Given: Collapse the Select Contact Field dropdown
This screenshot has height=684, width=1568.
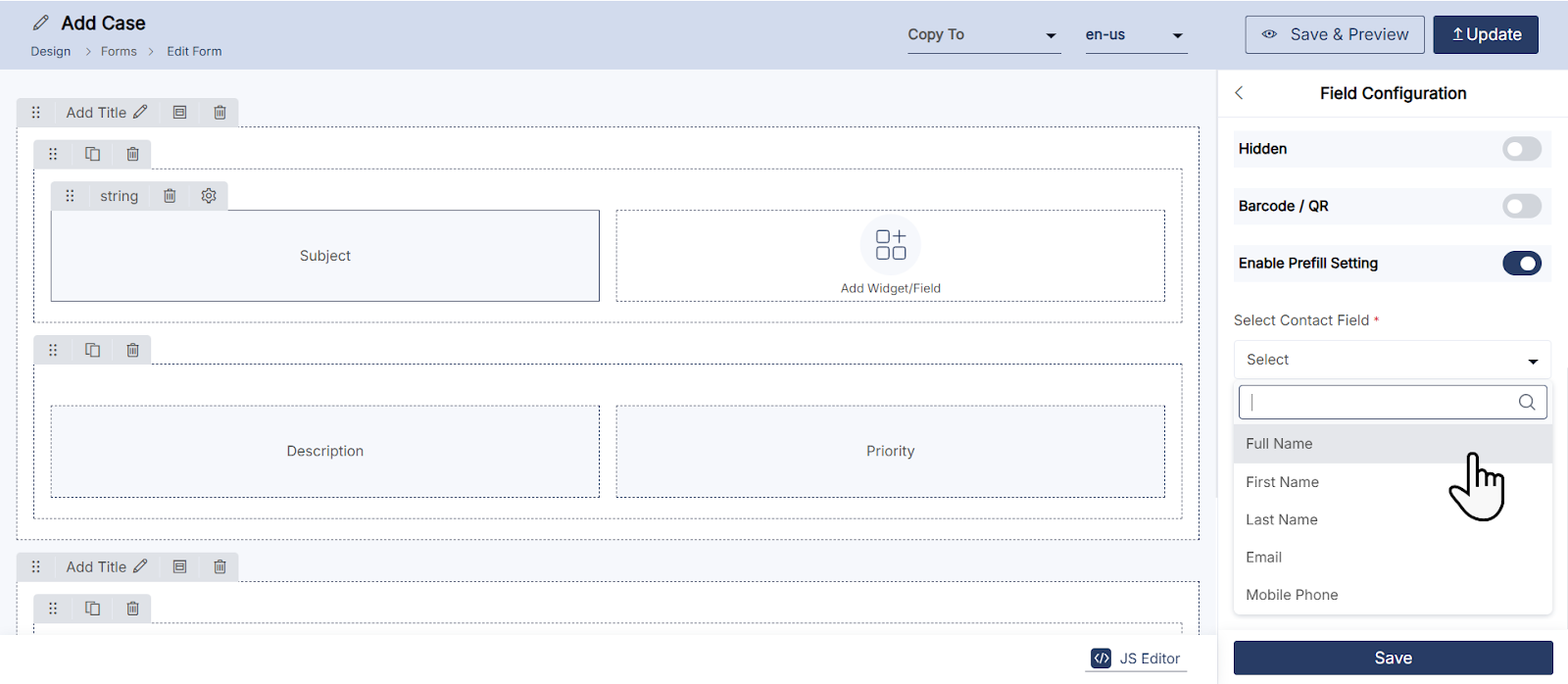Looking at the screenshot, I should click(1392, 360).
